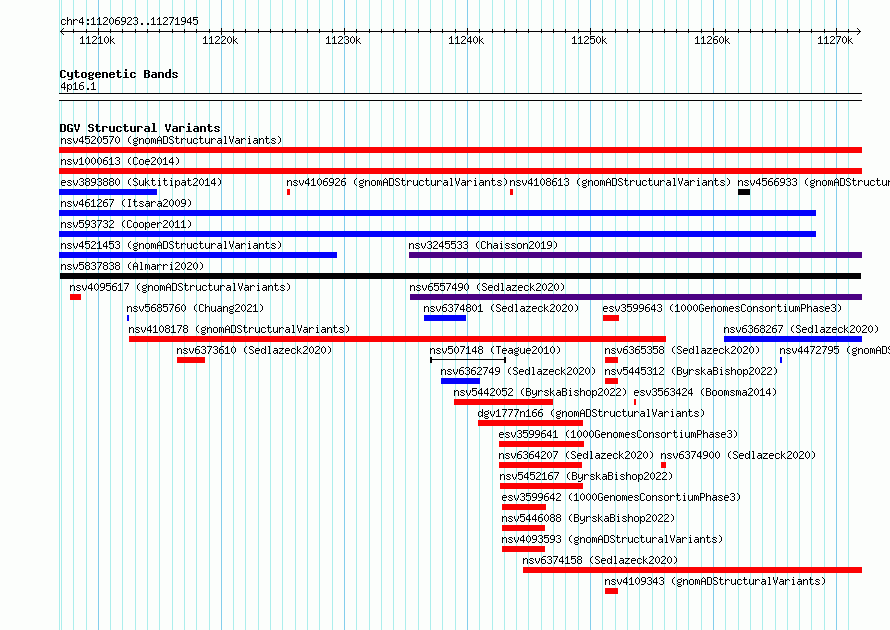
Task: Click nsv5685760 (Chuang2021) label
Action: (195, 308)
